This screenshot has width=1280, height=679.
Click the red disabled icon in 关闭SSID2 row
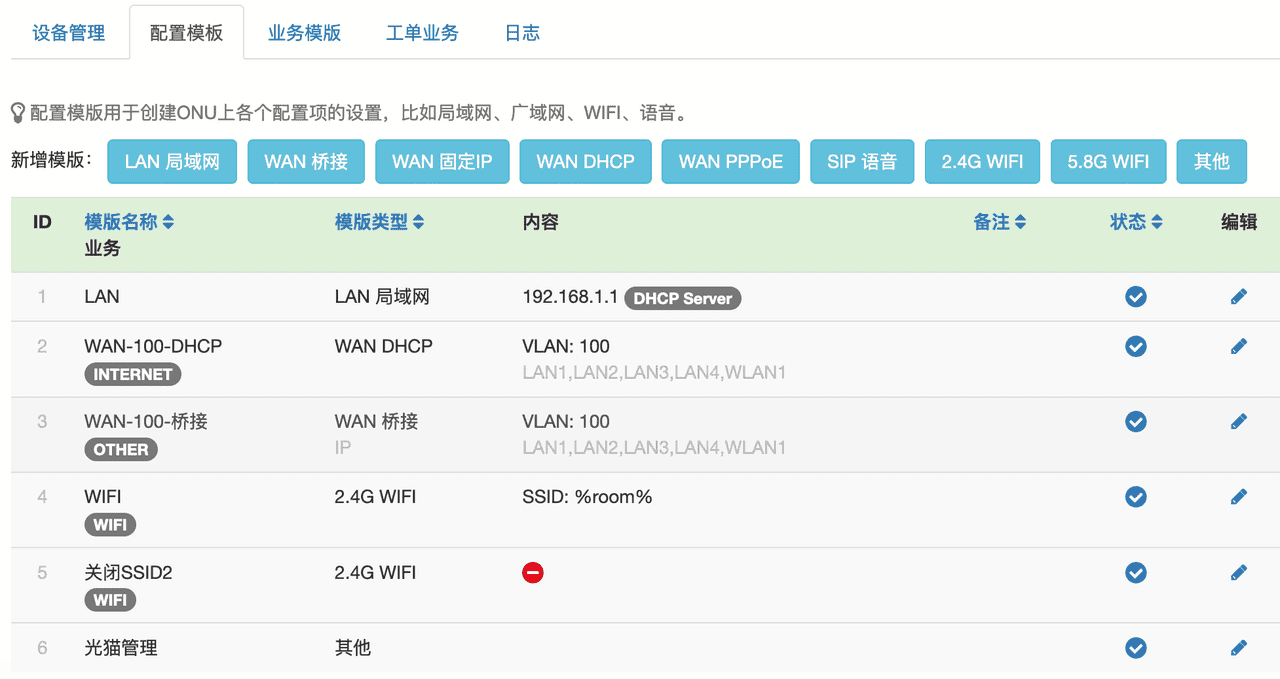(x=533, y=573)
